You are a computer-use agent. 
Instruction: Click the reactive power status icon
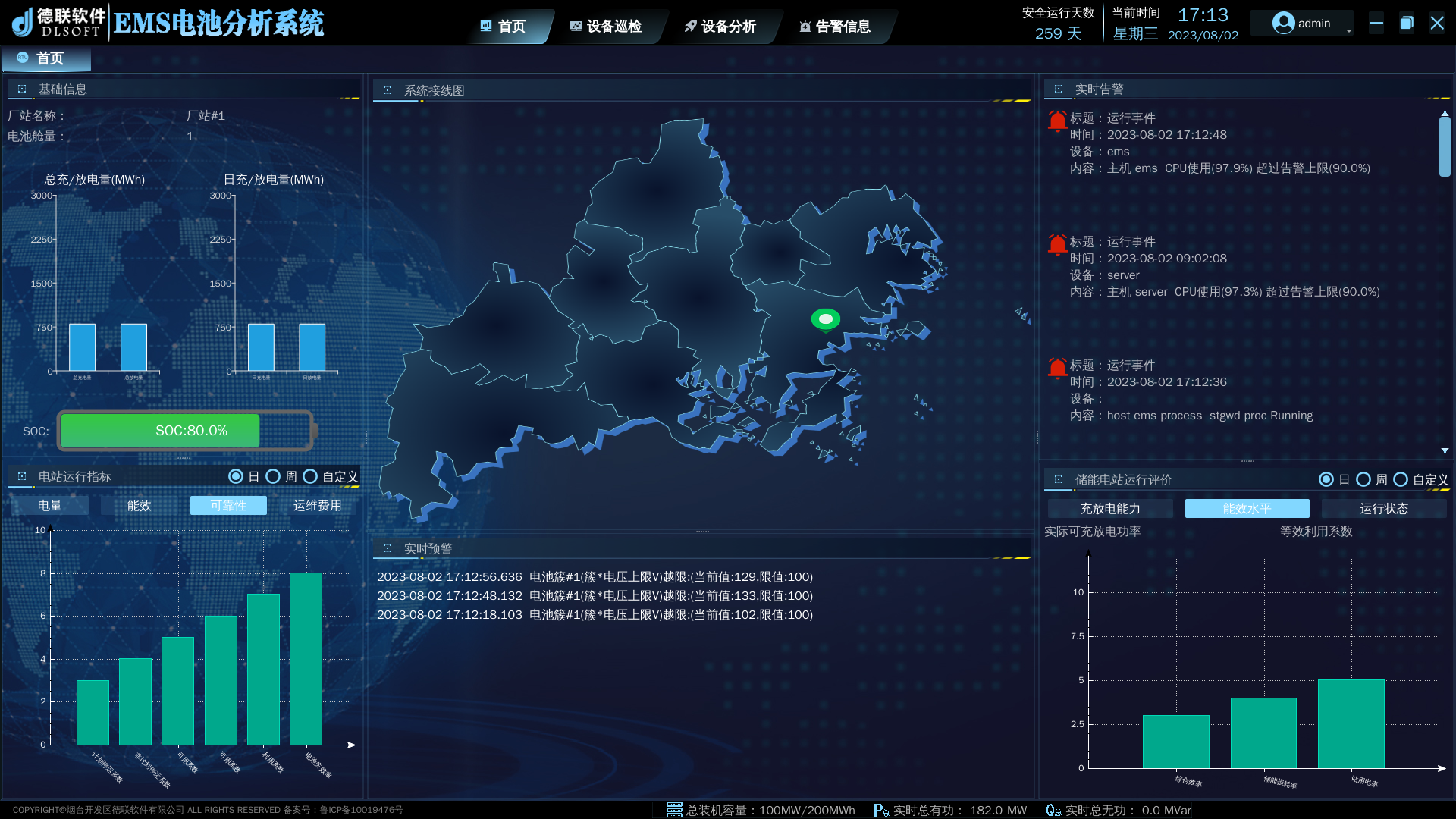click(1053, 810)
